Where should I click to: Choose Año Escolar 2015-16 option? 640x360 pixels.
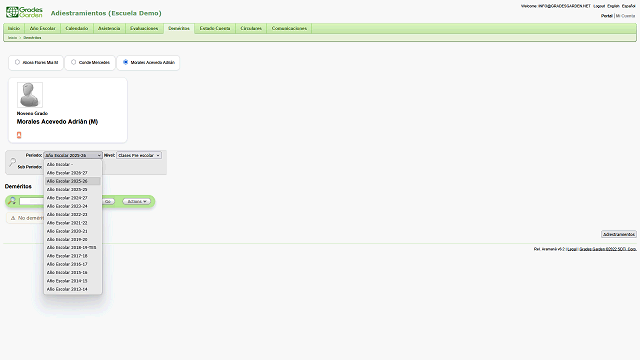[x=73, y=272]
